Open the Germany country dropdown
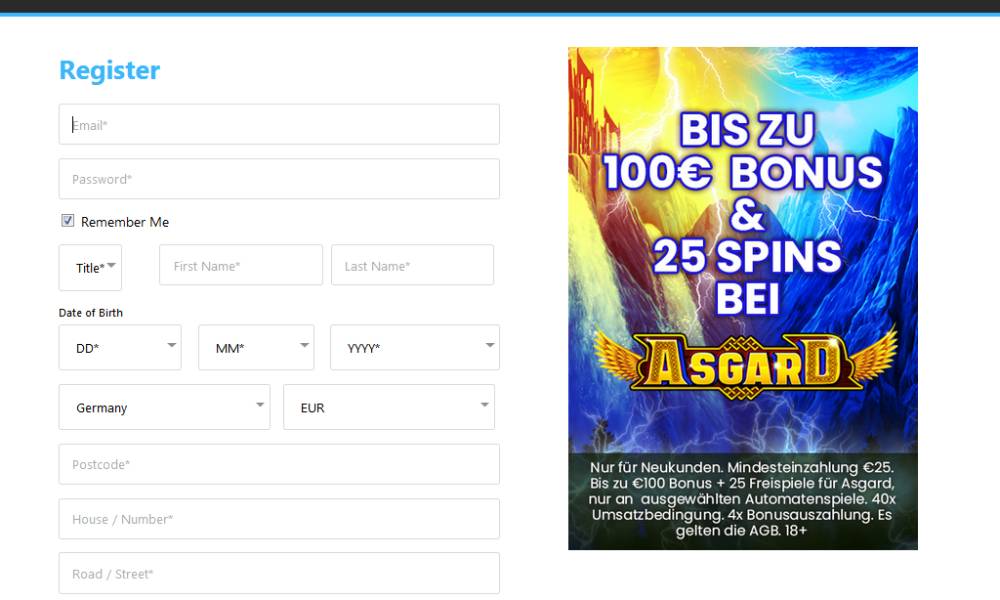Image resolution: width=1000 pixels, height=600 pixels. 164,407
